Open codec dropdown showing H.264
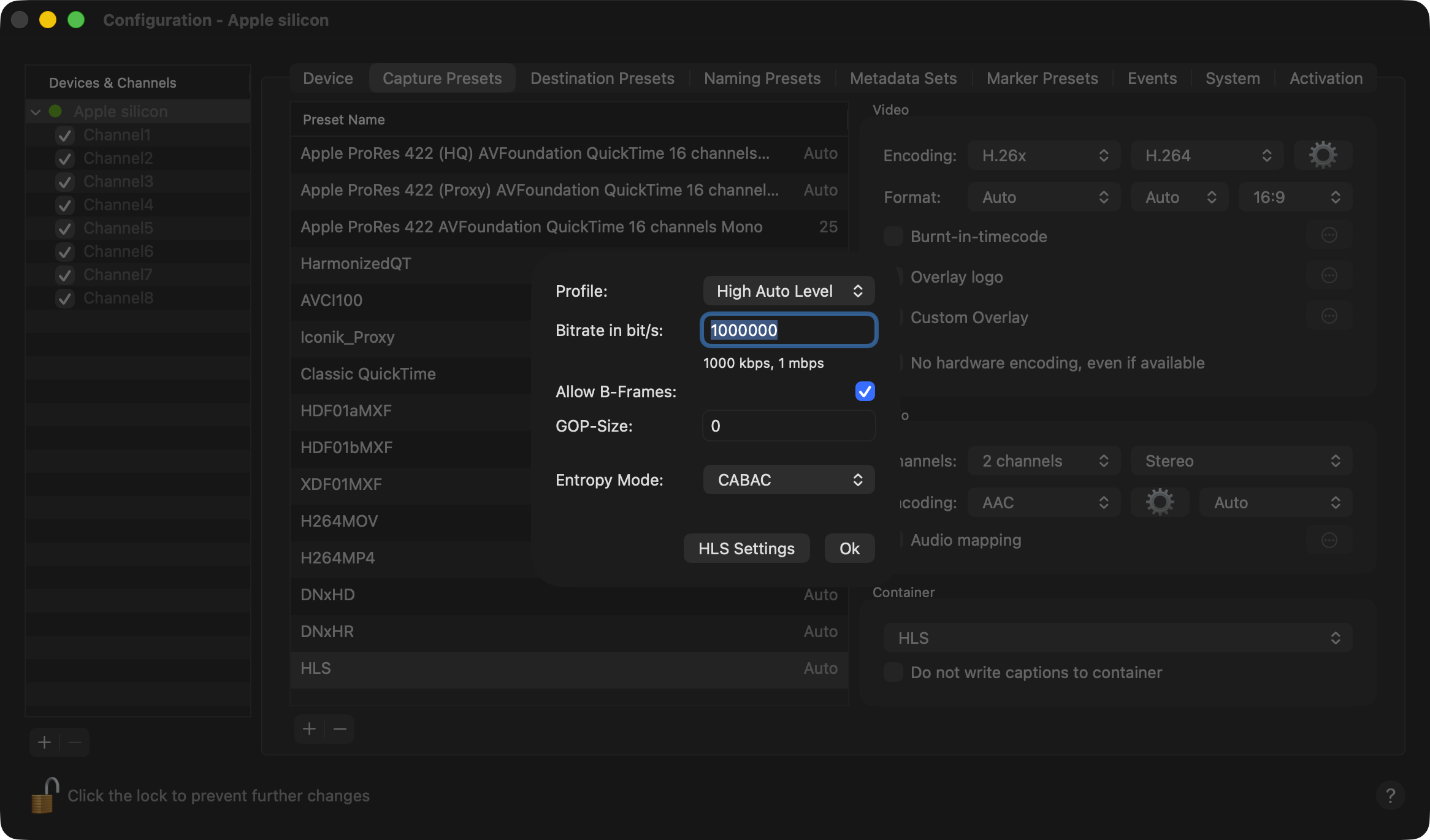The width and height of the screenshot is (1430, 840). point(1207,155)
